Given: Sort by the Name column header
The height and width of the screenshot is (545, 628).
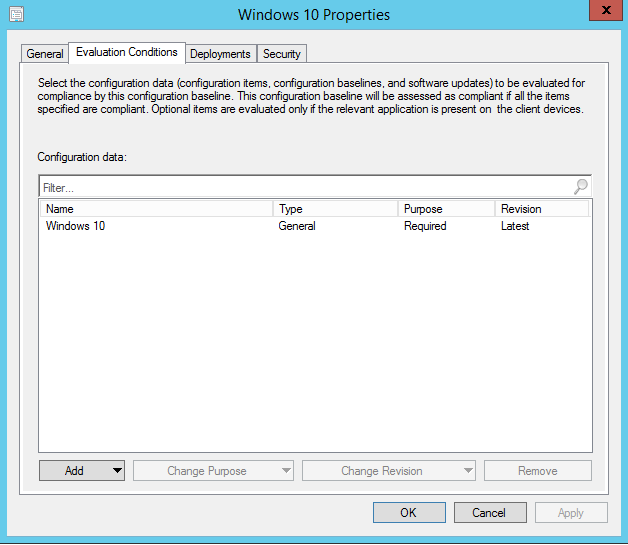Looking at the screenshot, I should (x=156, y=209).
